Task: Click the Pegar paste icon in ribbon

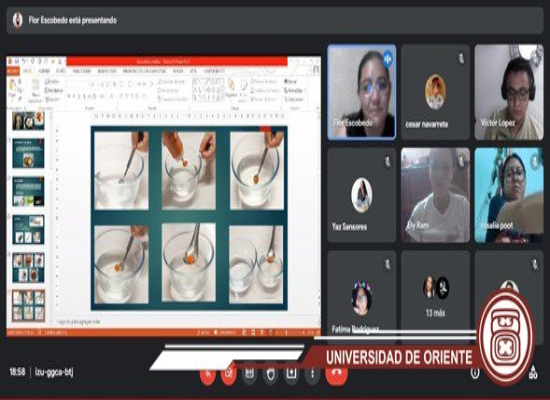Action: (x=13, y=88)
